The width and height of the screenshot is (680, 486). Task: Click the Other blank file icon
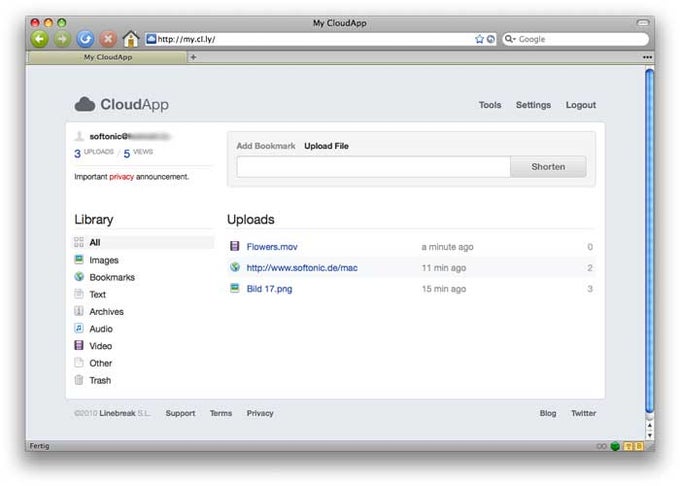pos(78,362)
